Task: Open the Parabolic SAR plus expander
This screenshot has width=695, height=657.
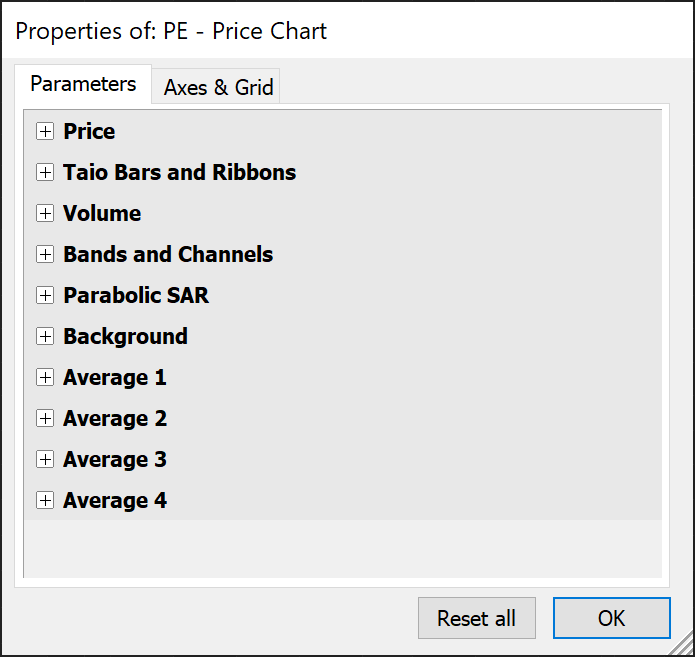Action: pyautogui.click(x=45, y=295)
